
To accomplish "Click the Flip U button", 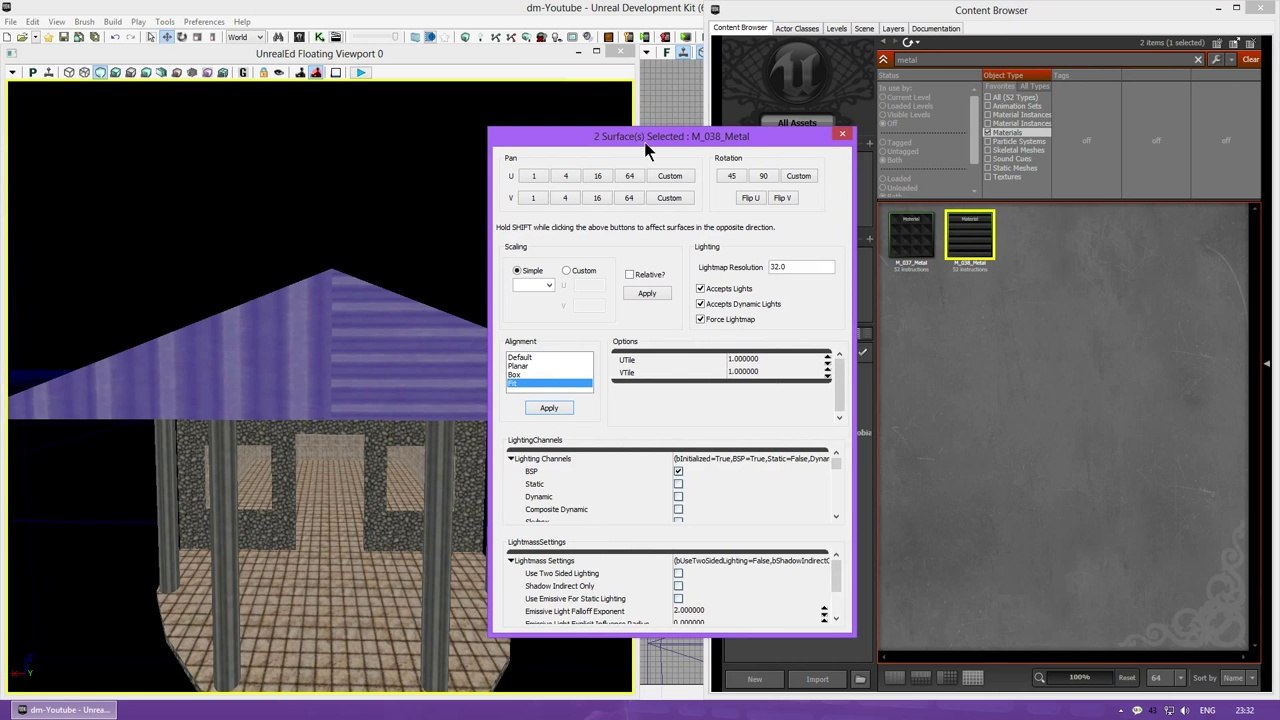I will (750, 198).
